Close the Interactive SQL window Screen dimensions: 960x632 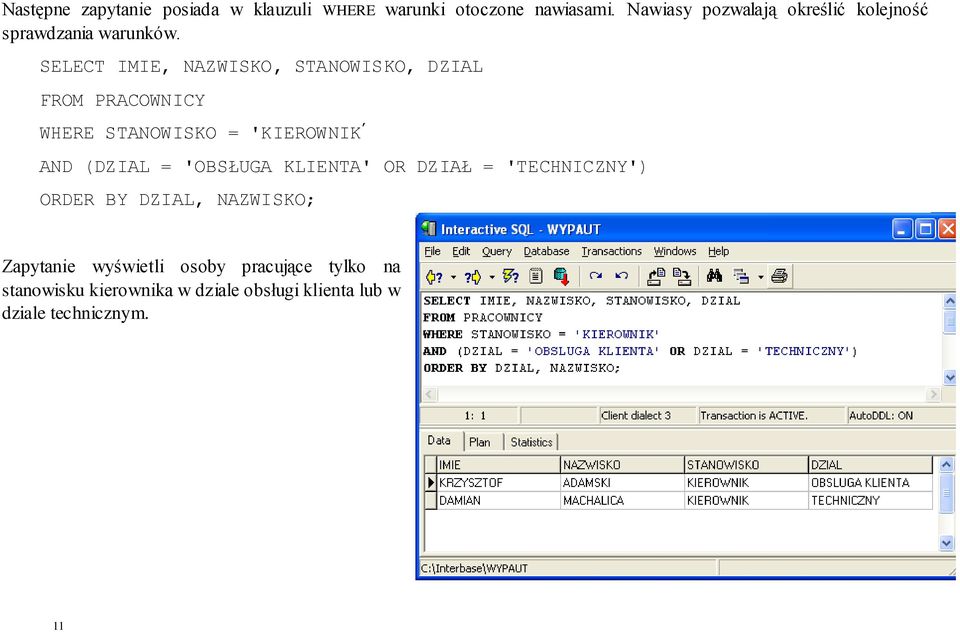point(948,229)
